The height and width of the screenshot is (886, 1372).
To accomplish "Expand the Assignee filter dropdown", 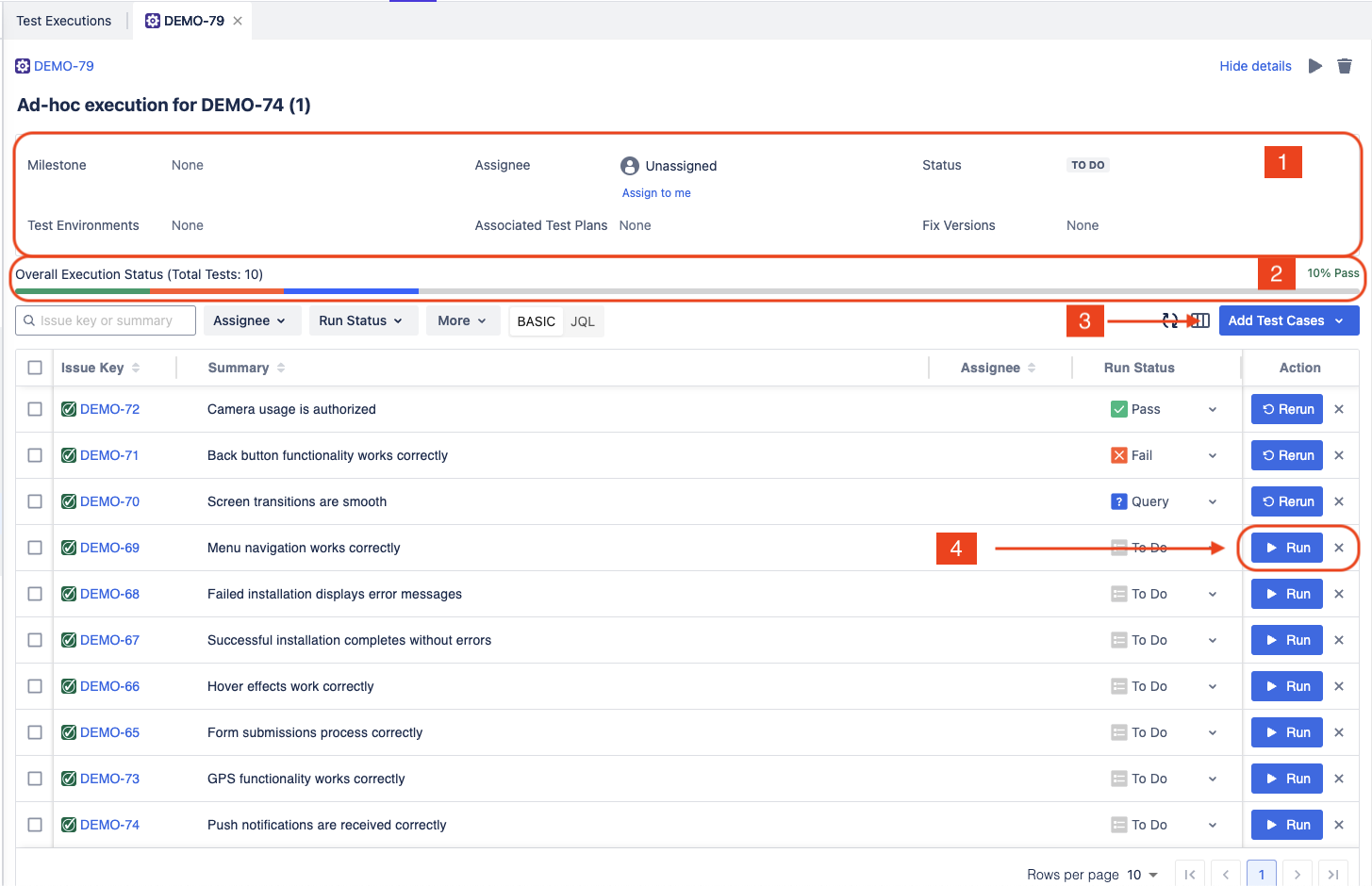I will click(x=249, y=320).
